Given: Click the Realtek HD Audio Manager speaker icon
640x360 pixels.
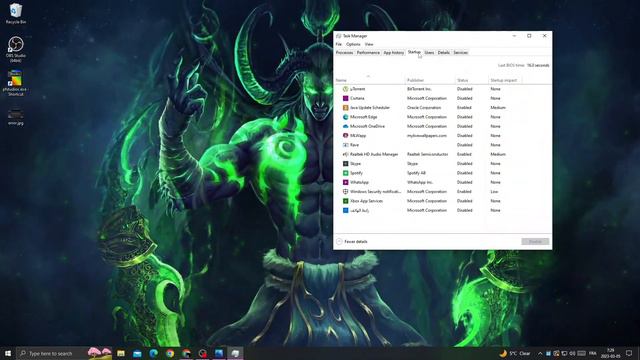Looking at the screenshot, I should tap(345, 154).
